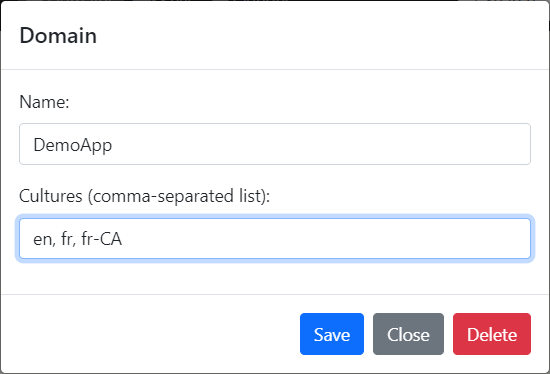Save the Domain settings
Image resolution: width=550 pixels, height=374 pixels.
331,334
